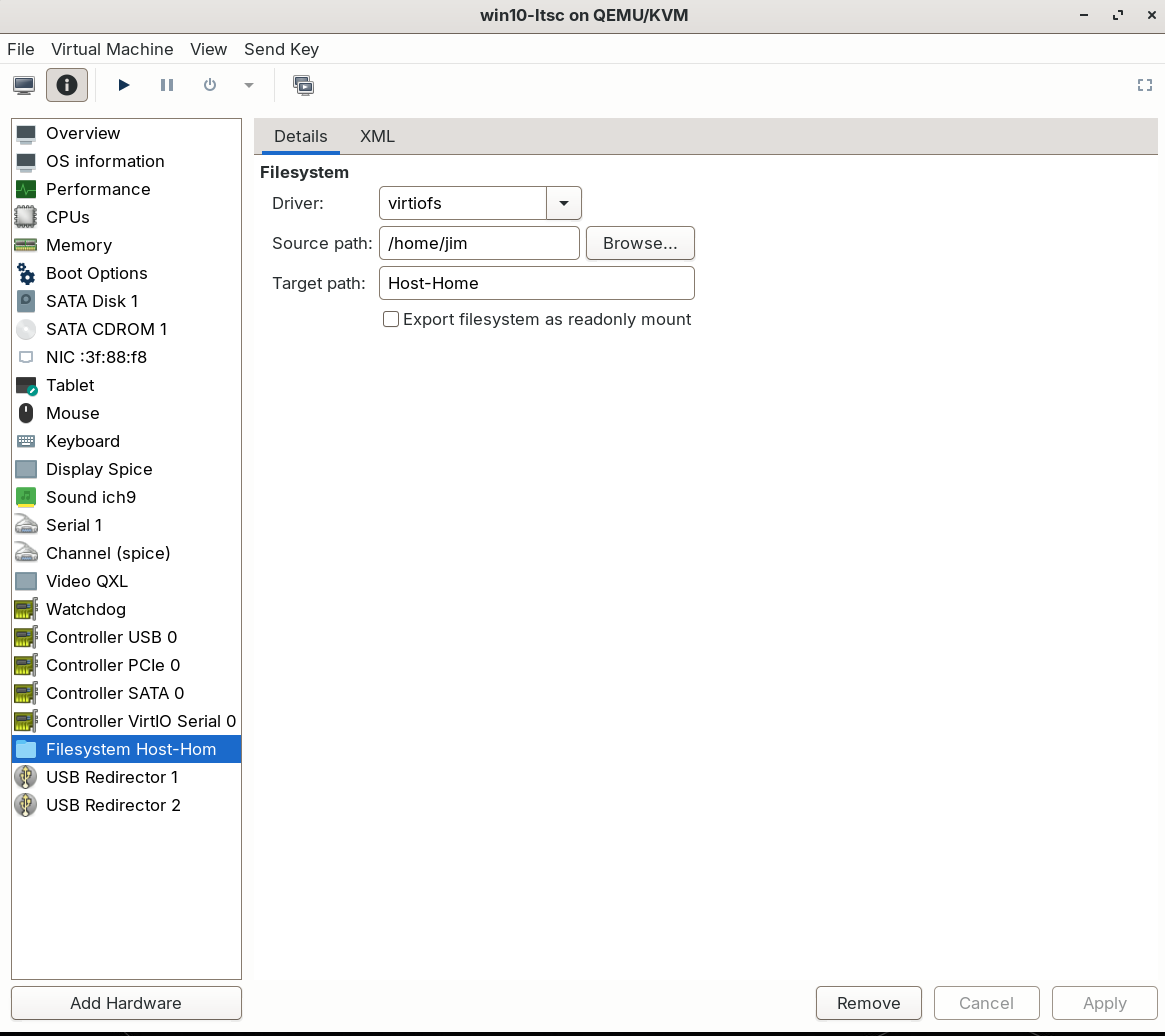Switch to the XML tab
Image resolution: width=1165 pixels, height=1036 pixels.
377,136
